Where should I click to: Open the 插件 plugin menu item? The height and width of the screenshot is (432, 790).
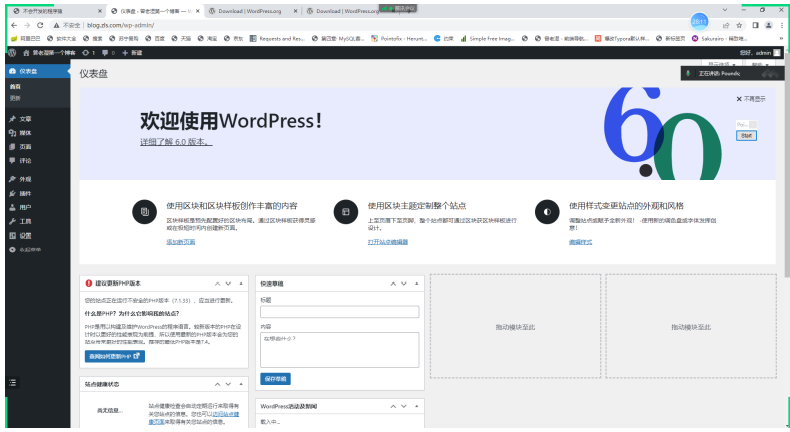(x=38, y=193)
